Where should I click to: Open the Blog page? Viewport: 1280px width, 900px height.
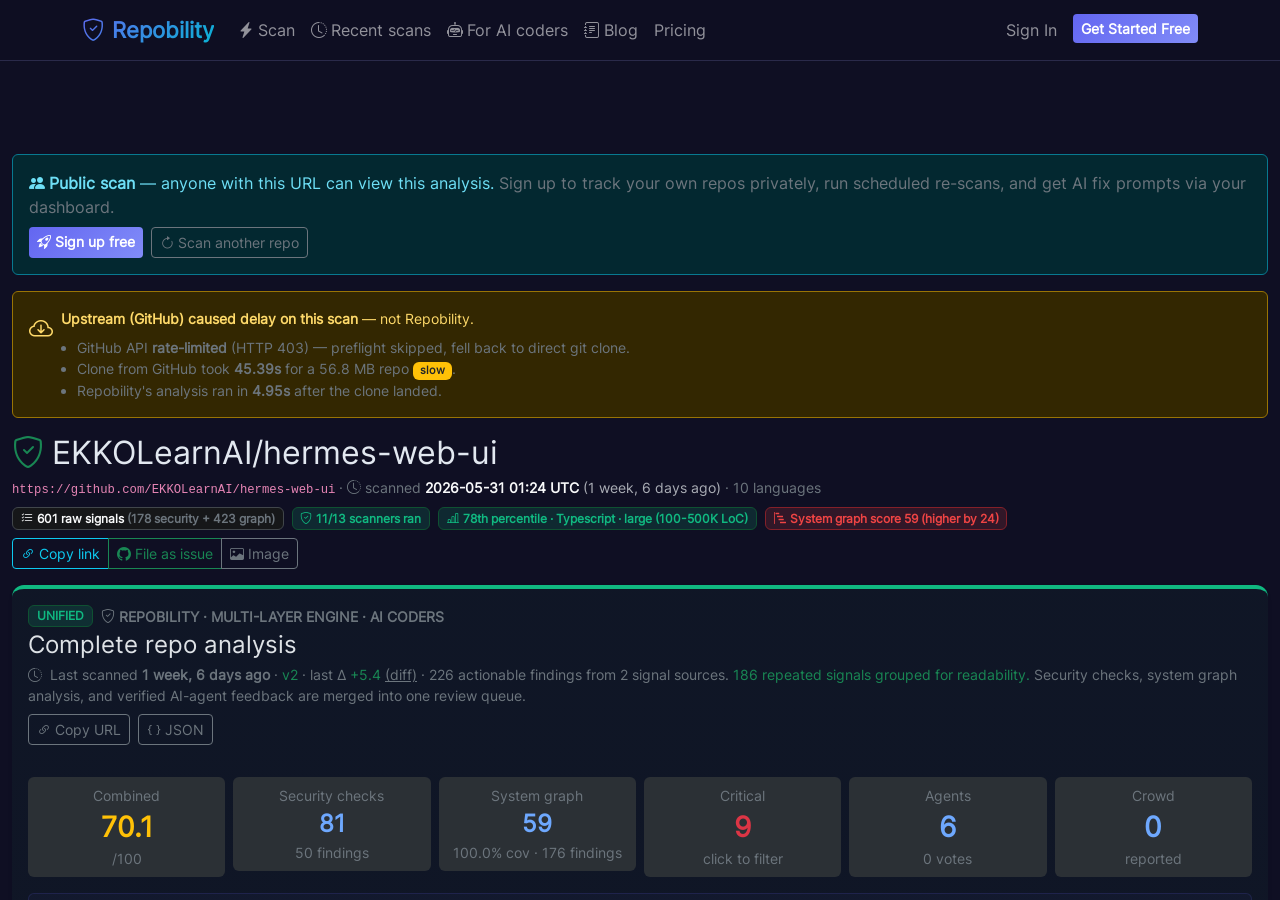[611, 30]
